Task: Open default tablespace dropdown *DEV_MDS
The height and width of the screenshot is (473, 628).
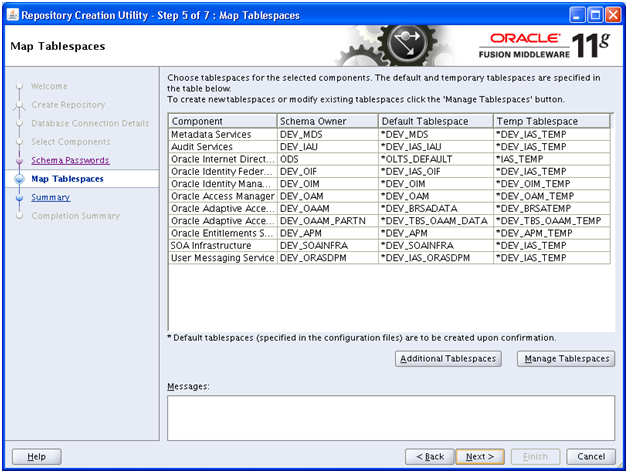Action: (x=436, y=135)
